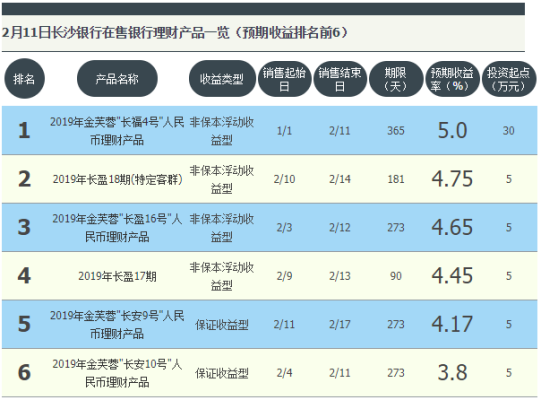Click rank number 3 in the table

[24, 227]
